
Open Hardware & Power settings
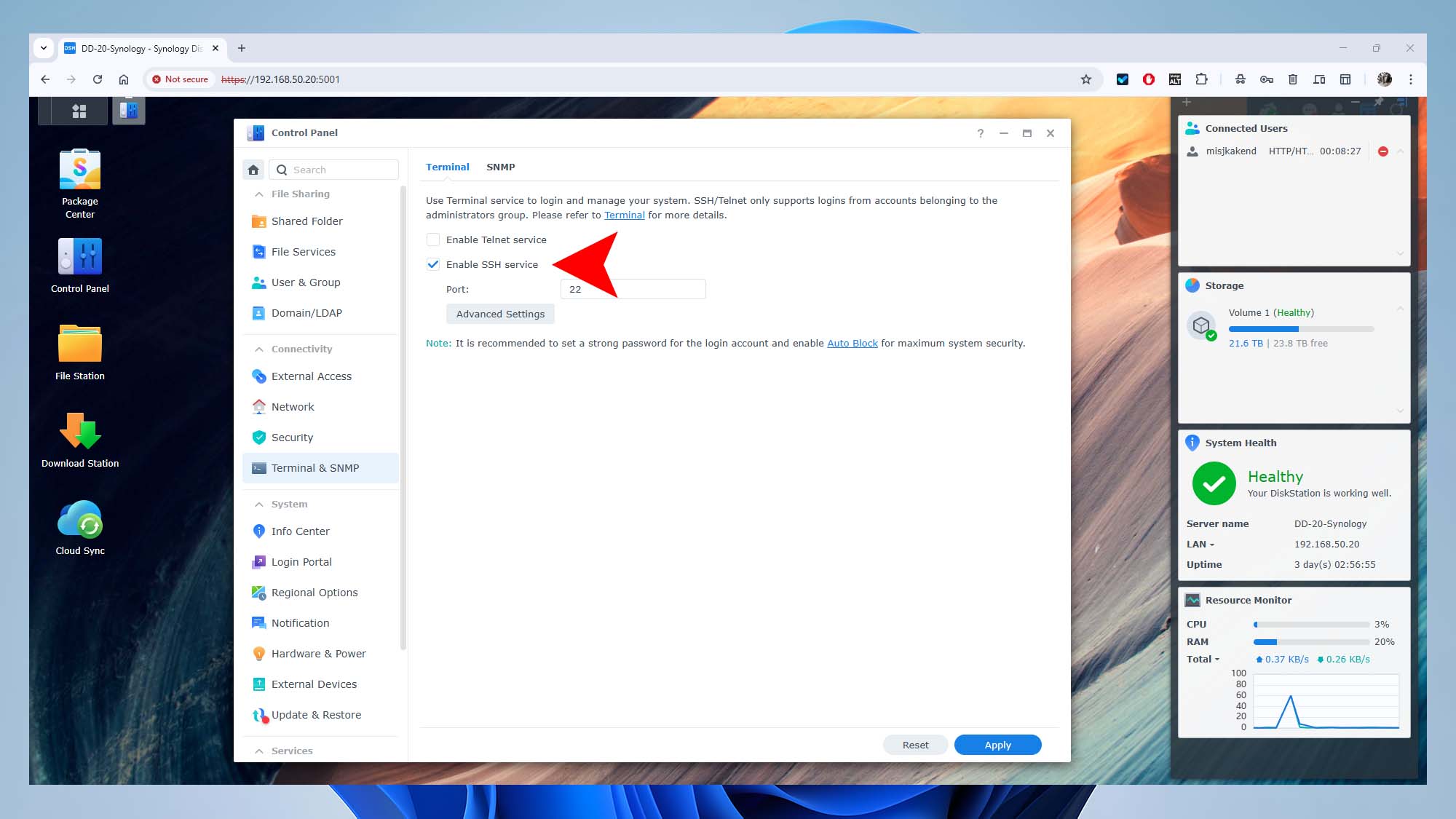point(320,654)
